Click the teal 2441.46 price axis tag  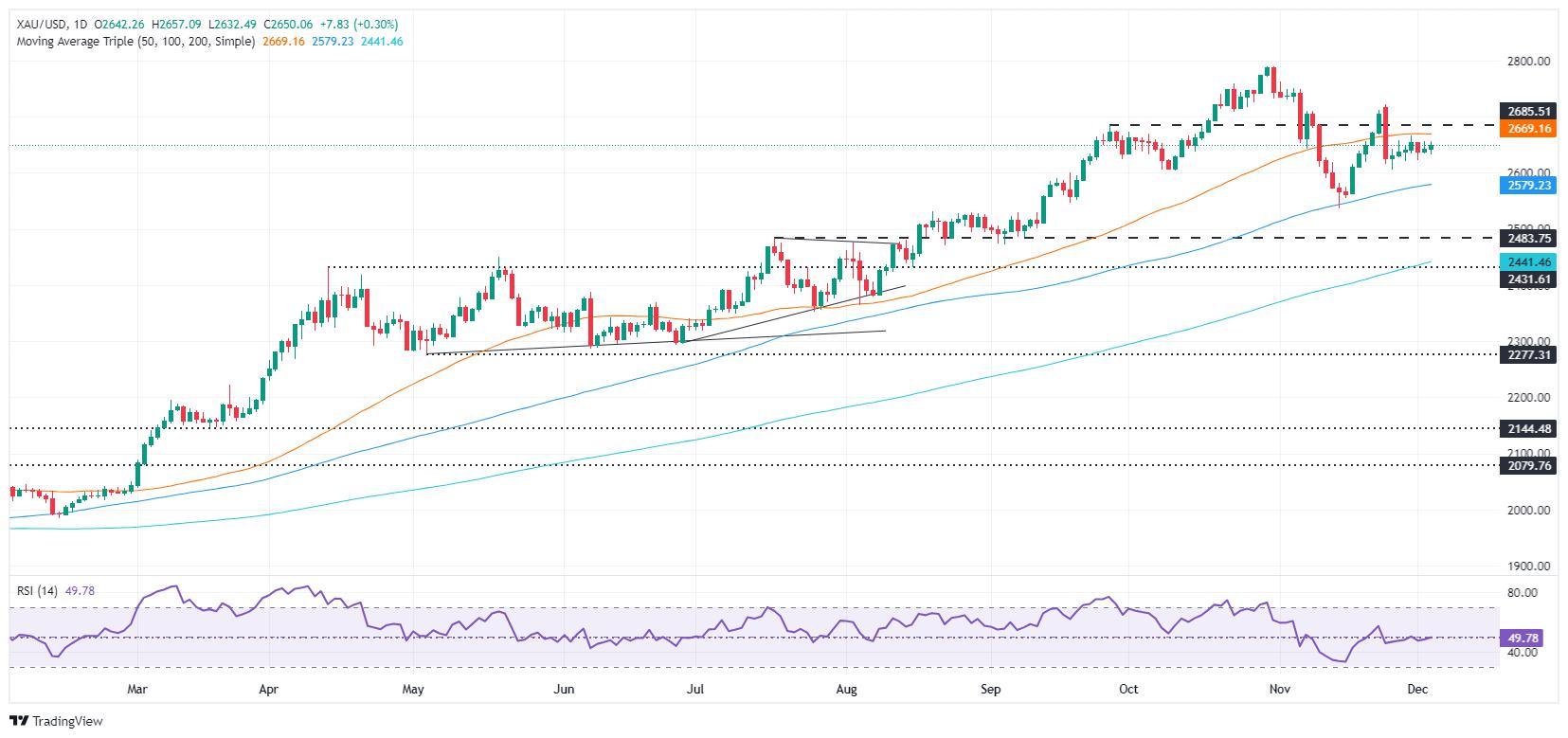[1526, 261]
